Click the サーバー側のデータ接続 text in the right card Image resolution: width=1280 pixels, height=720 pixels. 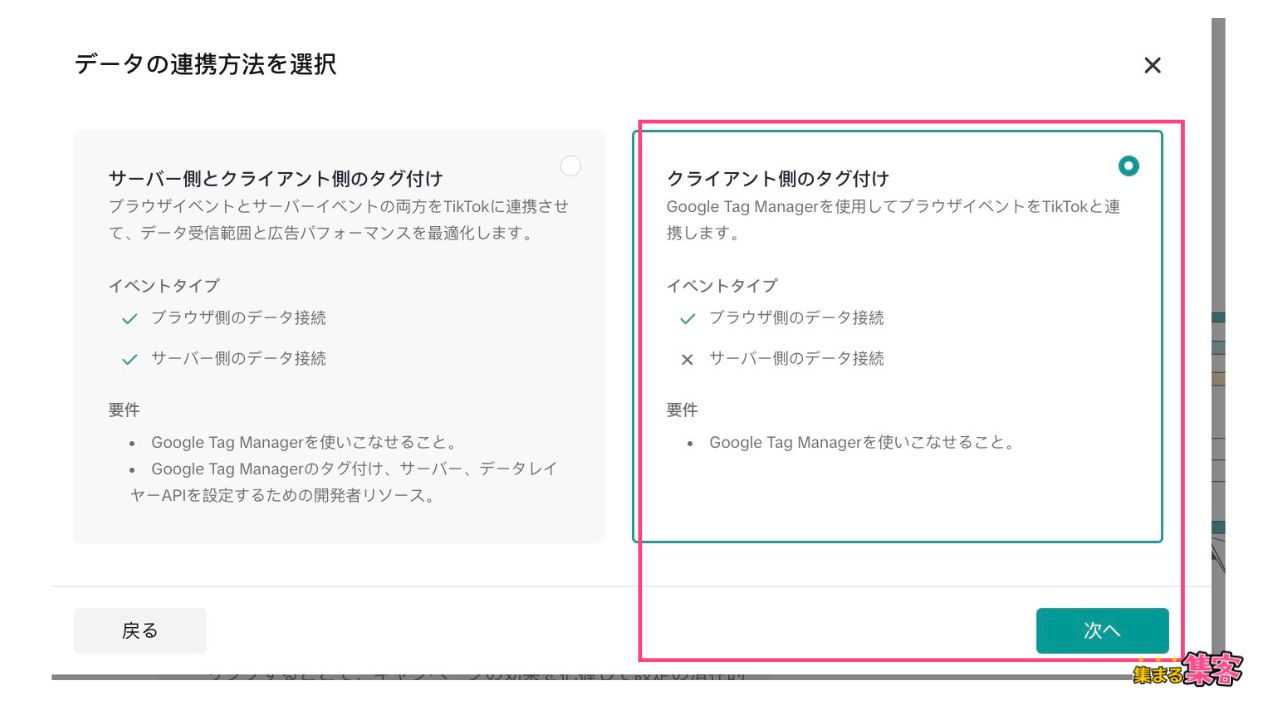[796, 358]
